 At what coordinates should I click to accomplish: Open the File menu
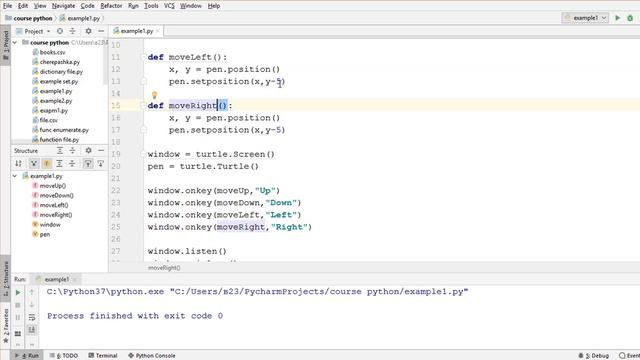7,6
